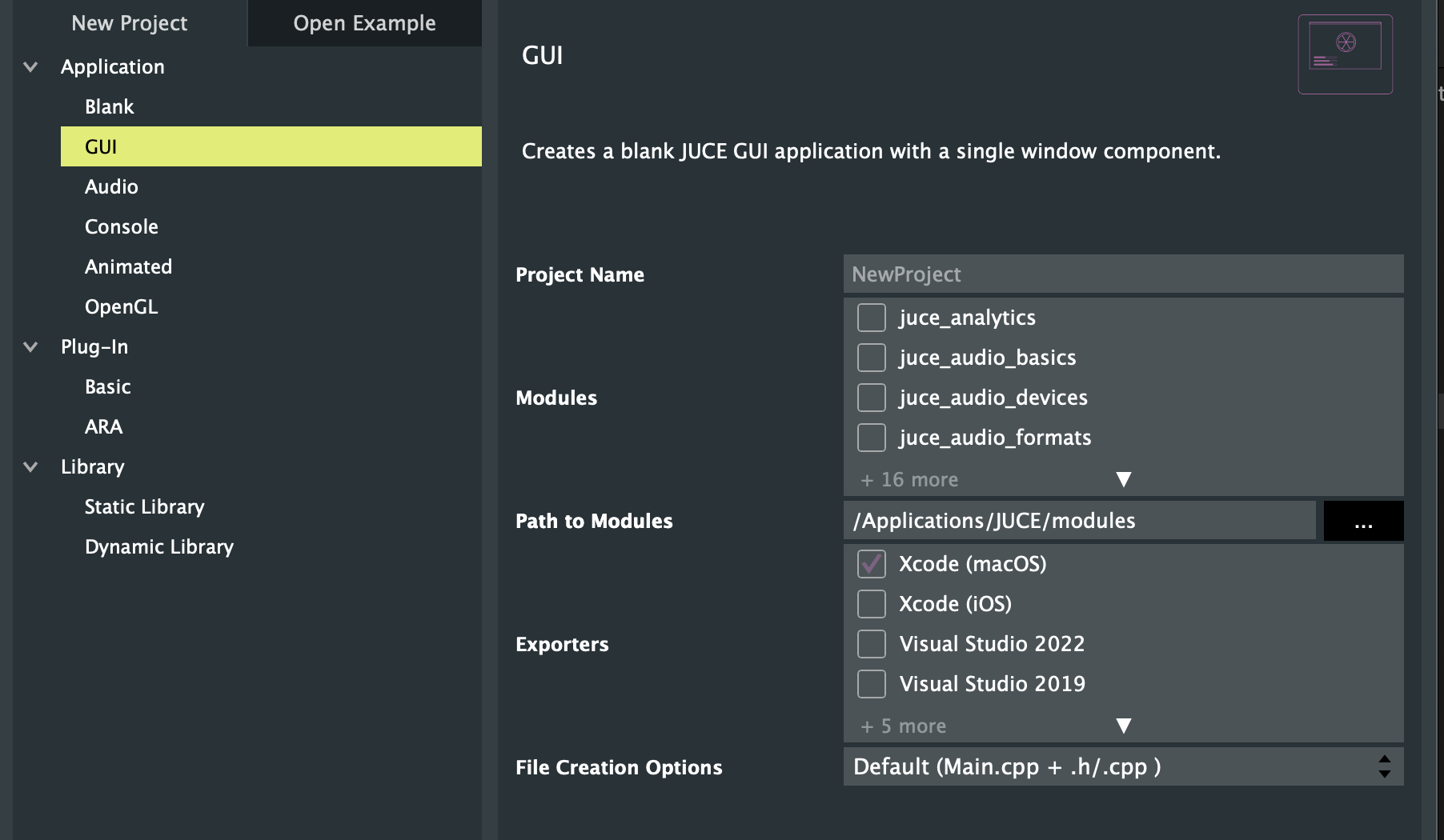Enable the Visual Studio 2022 exporter
The image size is (1444, 840).
point(872,644)
